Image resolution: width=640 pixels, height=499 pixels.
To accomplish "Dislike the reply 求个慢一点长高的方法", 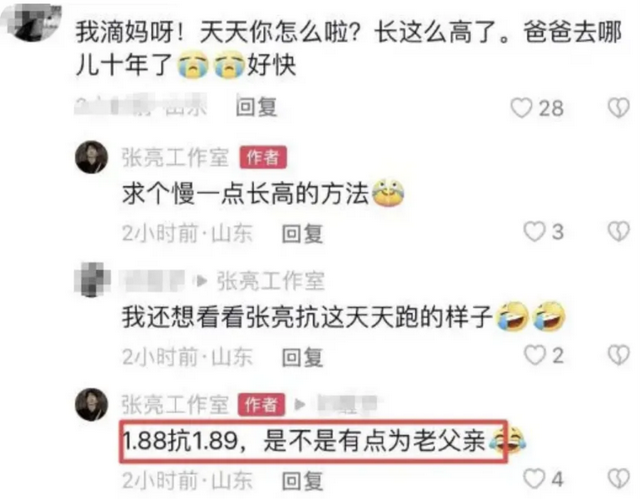I will pyautogui.click(x=619, y=232).
